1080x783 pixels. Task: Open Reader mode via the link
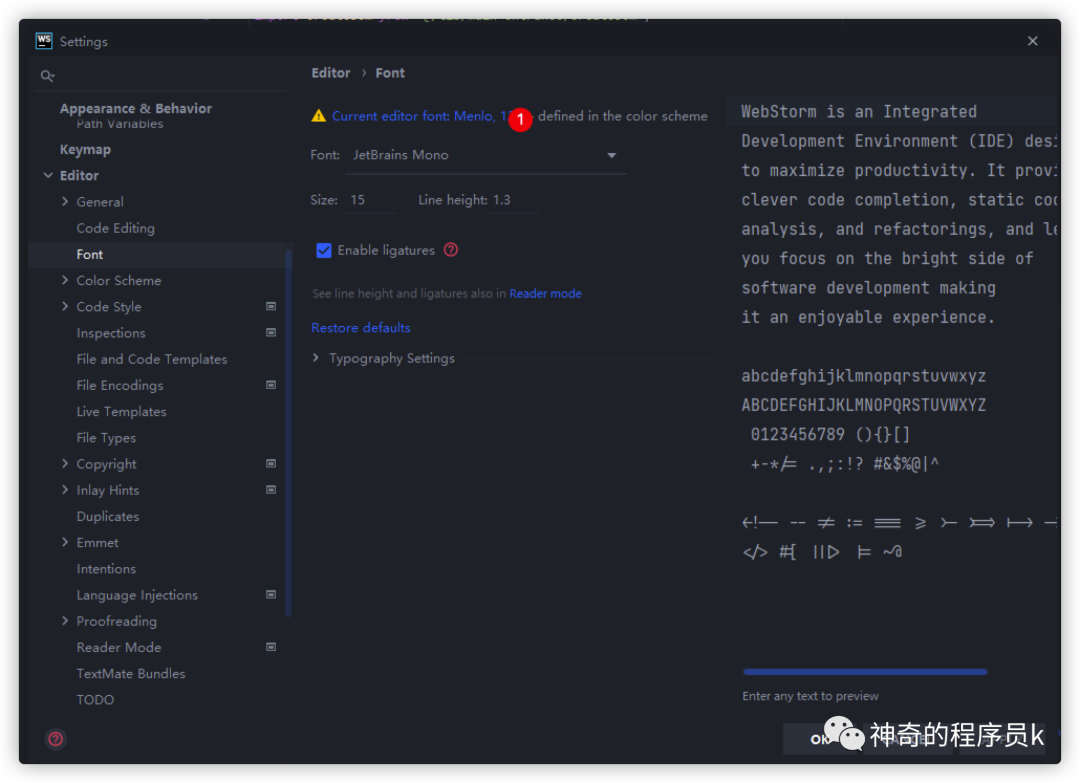[545, 293]
